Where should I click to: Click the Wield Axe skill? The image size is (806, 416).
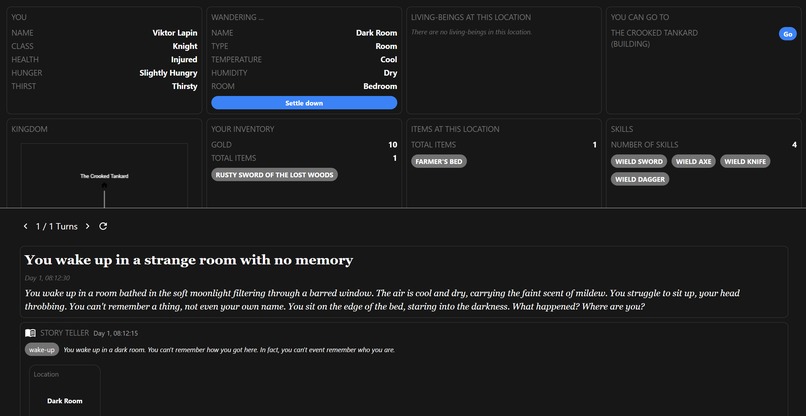click(x=693, y=161)
